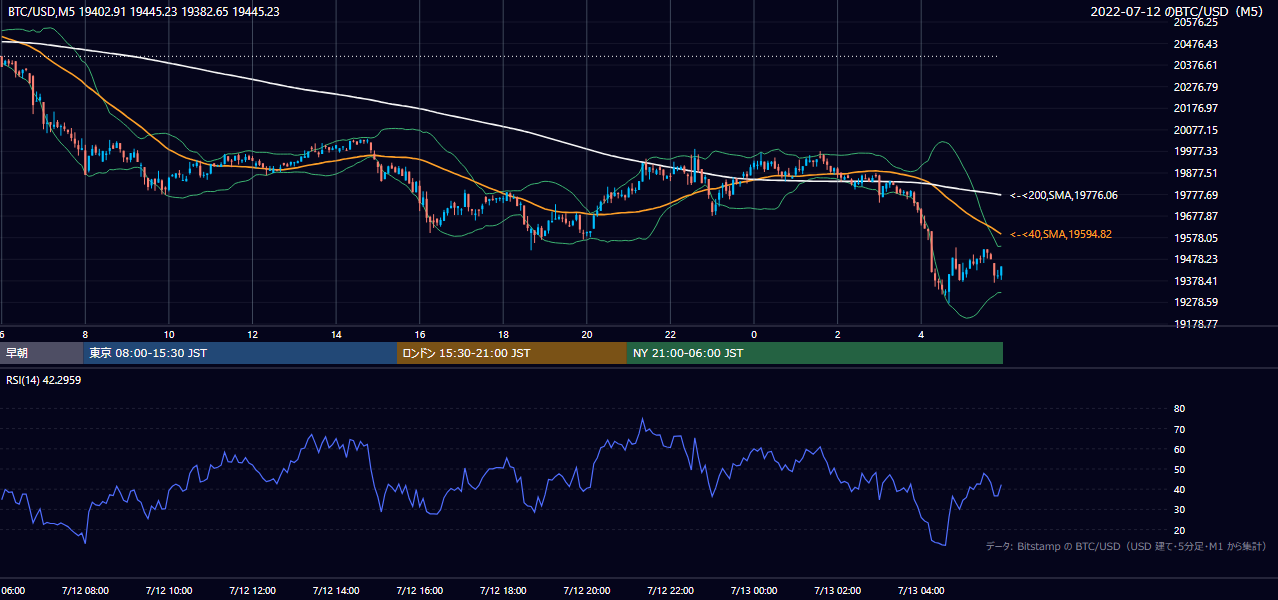Image resolution: width=1278 pixels, height=600 pixels.
Task: Click the Bitstamp data source note
Action: click(1126, 546)
